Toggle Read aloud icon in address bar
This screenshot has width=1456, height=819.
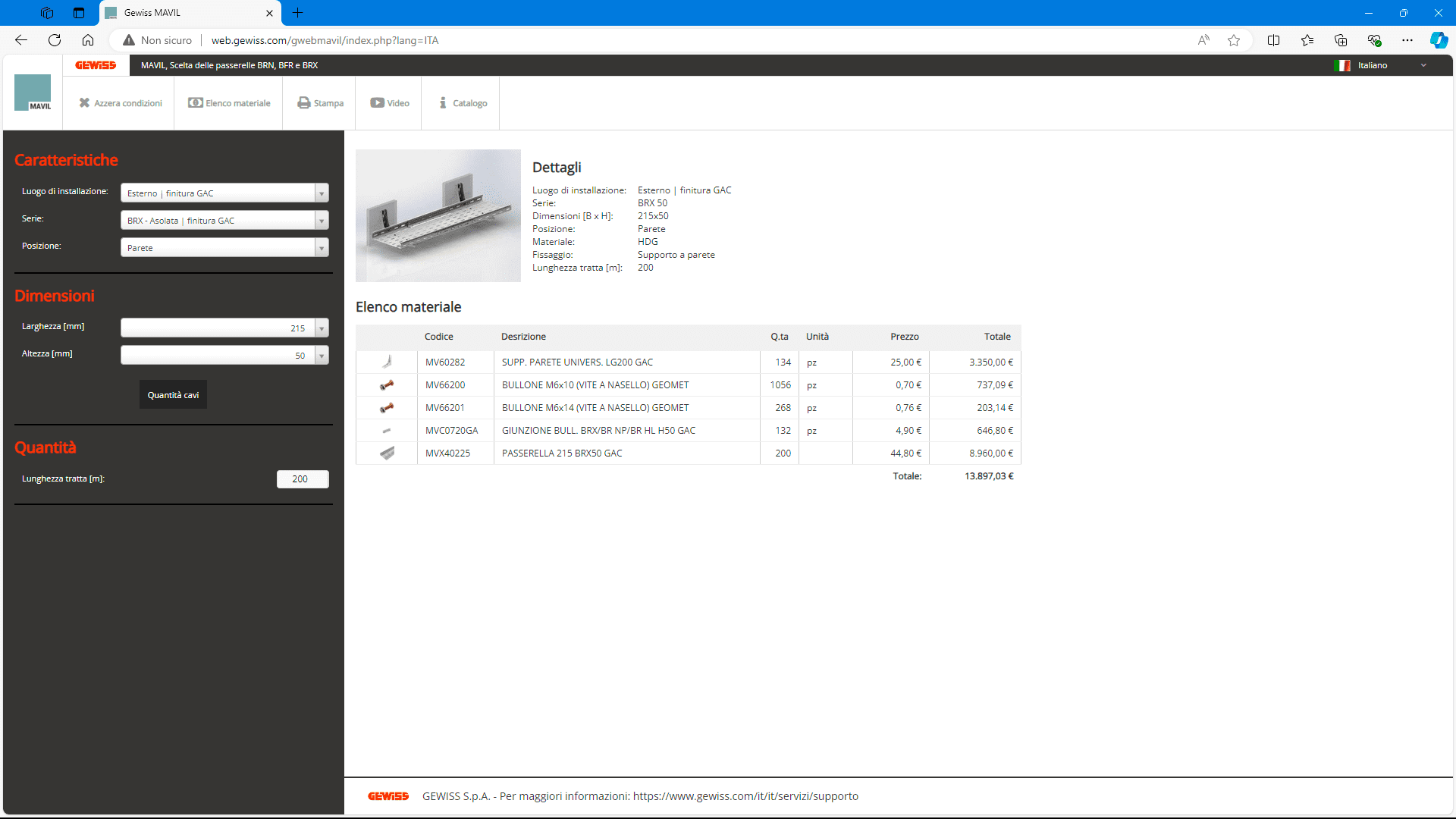pos(1203,40)
